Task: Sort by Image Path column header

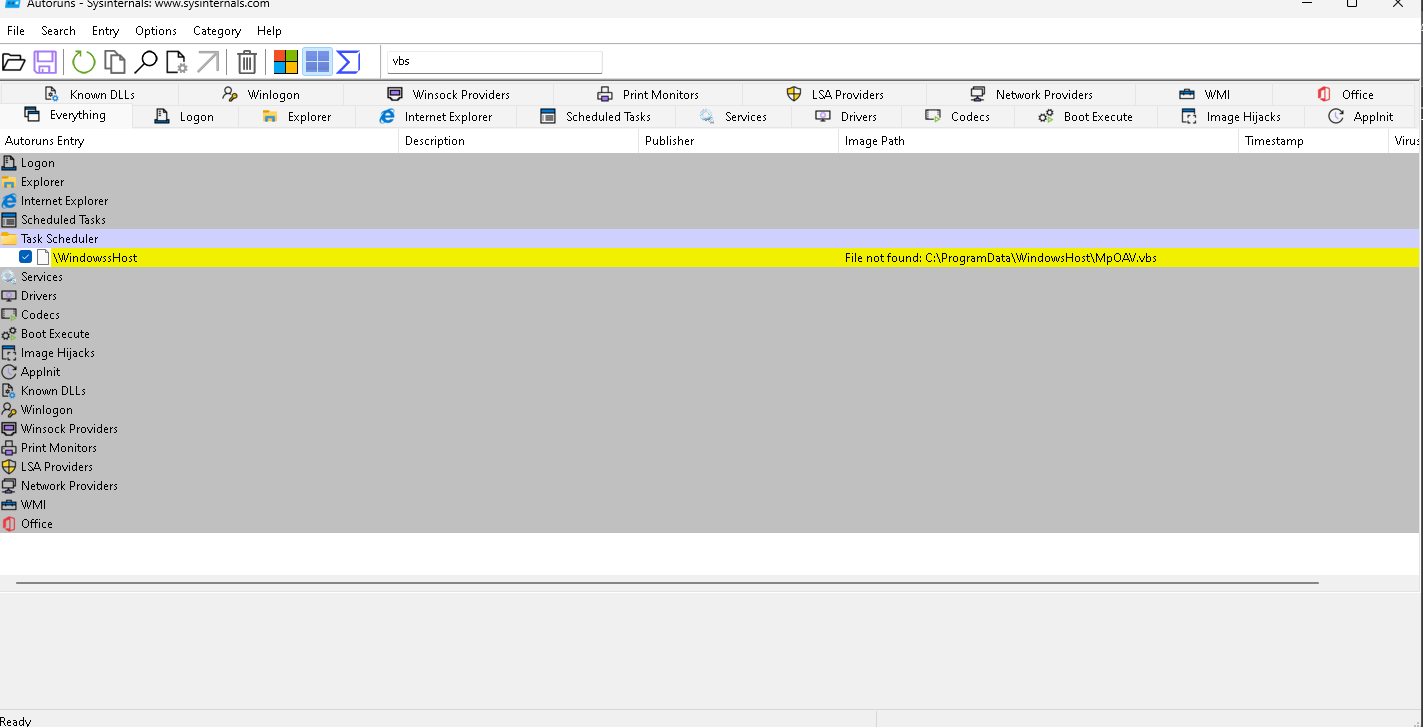Action: 1039,141
